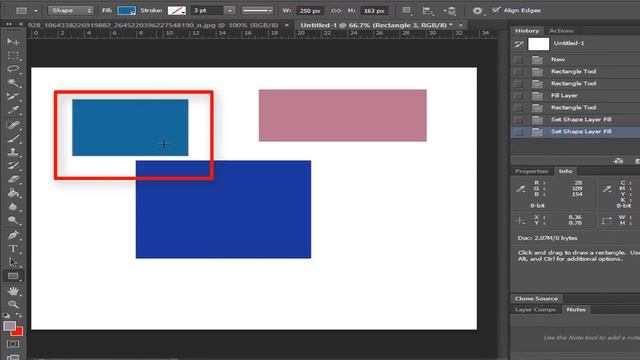
Task: Select the highlighted Set Shape Layer Fill state
Action: (576, 132)
